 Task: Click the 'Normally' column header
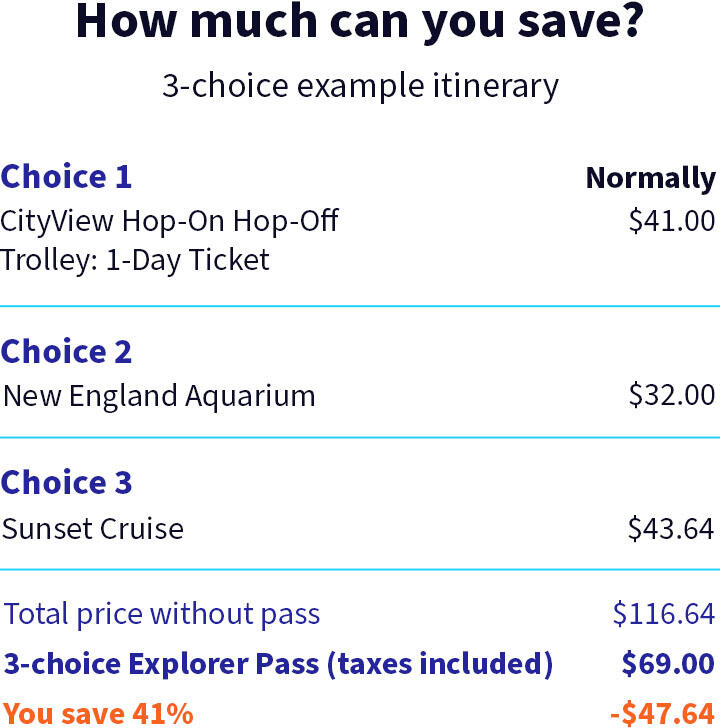651,178
